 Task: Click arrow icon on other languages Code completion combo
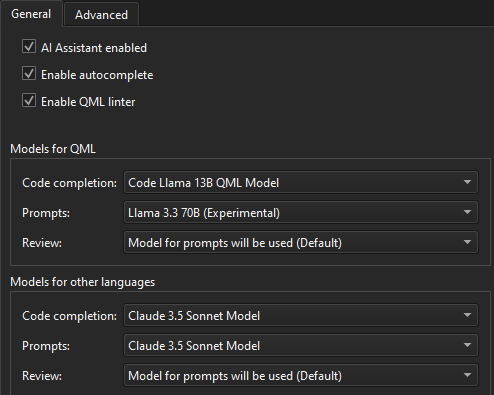467,315
